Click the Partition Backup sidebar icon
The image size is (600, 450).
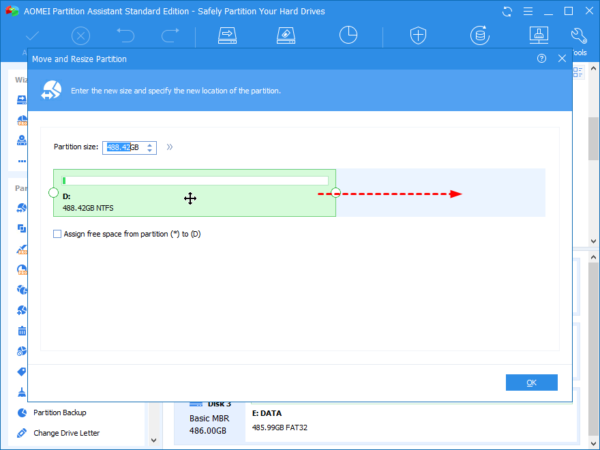point(22,412)
